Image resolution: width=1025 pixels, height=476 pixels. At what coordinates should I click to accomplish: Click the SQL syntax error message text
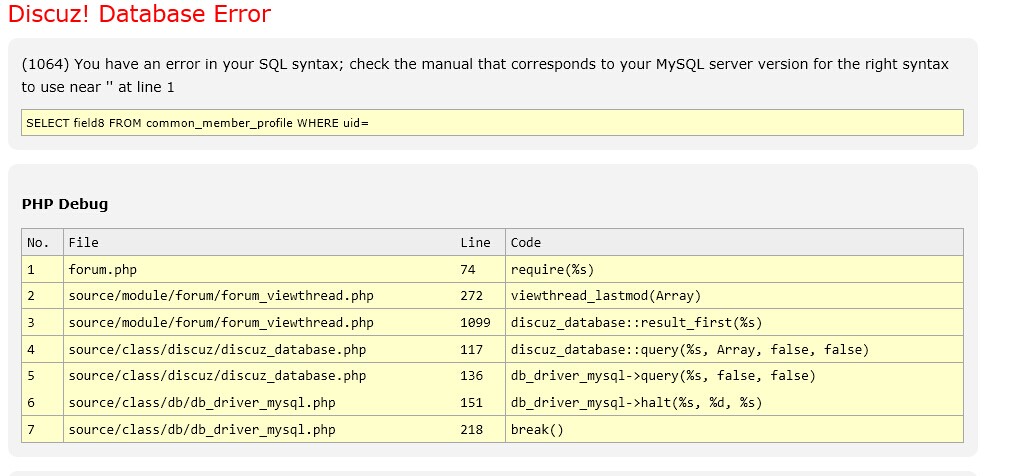[x=484, y=75]
